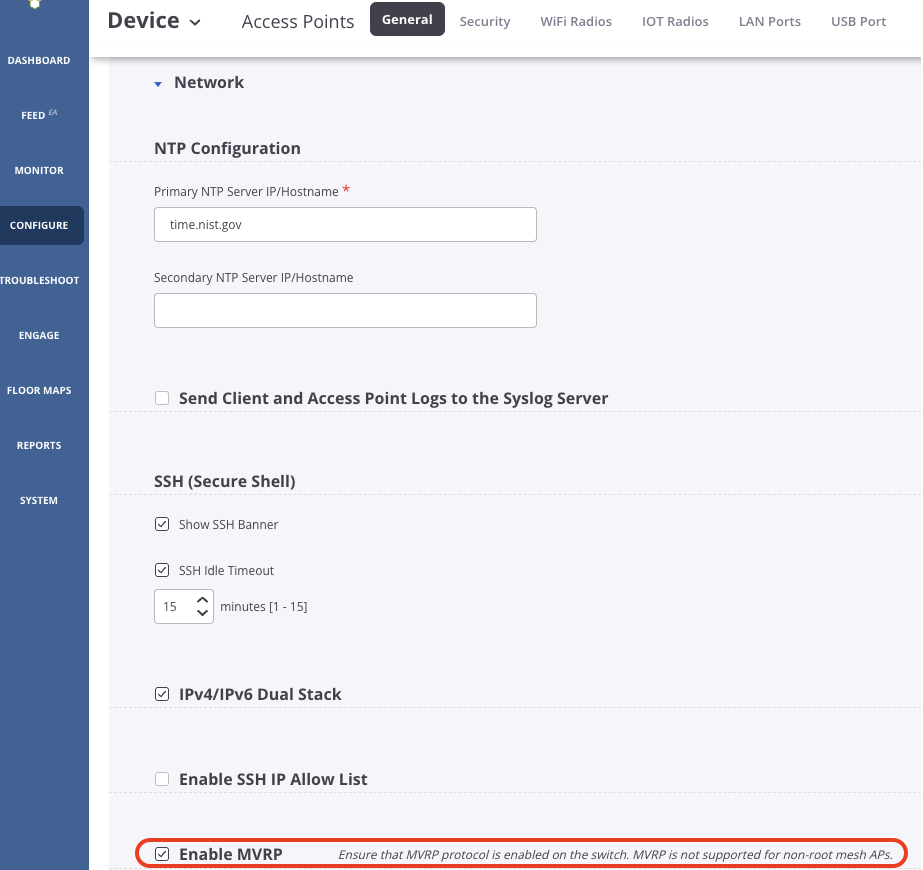Viewport: 923px width, 870px height.
Task: Disable SSH Idle Timeout
Action: click(x=162, y=570)
